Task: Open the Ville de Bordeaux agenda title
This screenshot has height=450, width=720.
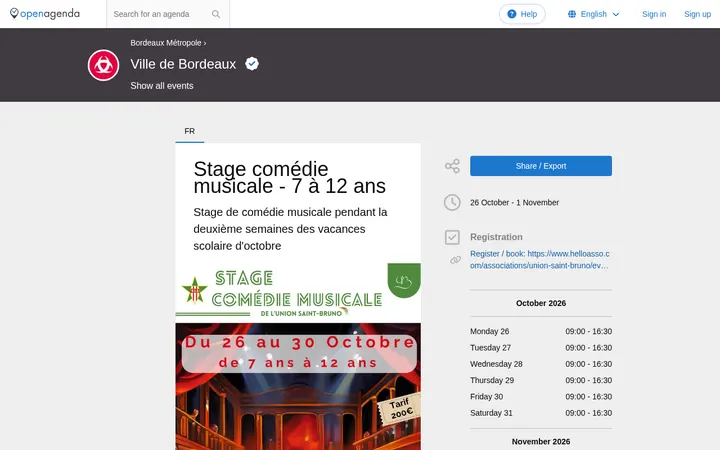Action: pyautogui.click(x=183, y=64)
